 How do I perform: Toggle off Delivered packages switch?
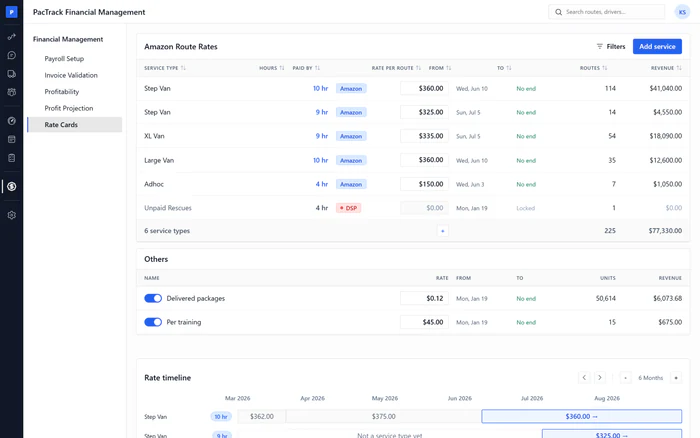pyautogui.click(x=153, y=298)
